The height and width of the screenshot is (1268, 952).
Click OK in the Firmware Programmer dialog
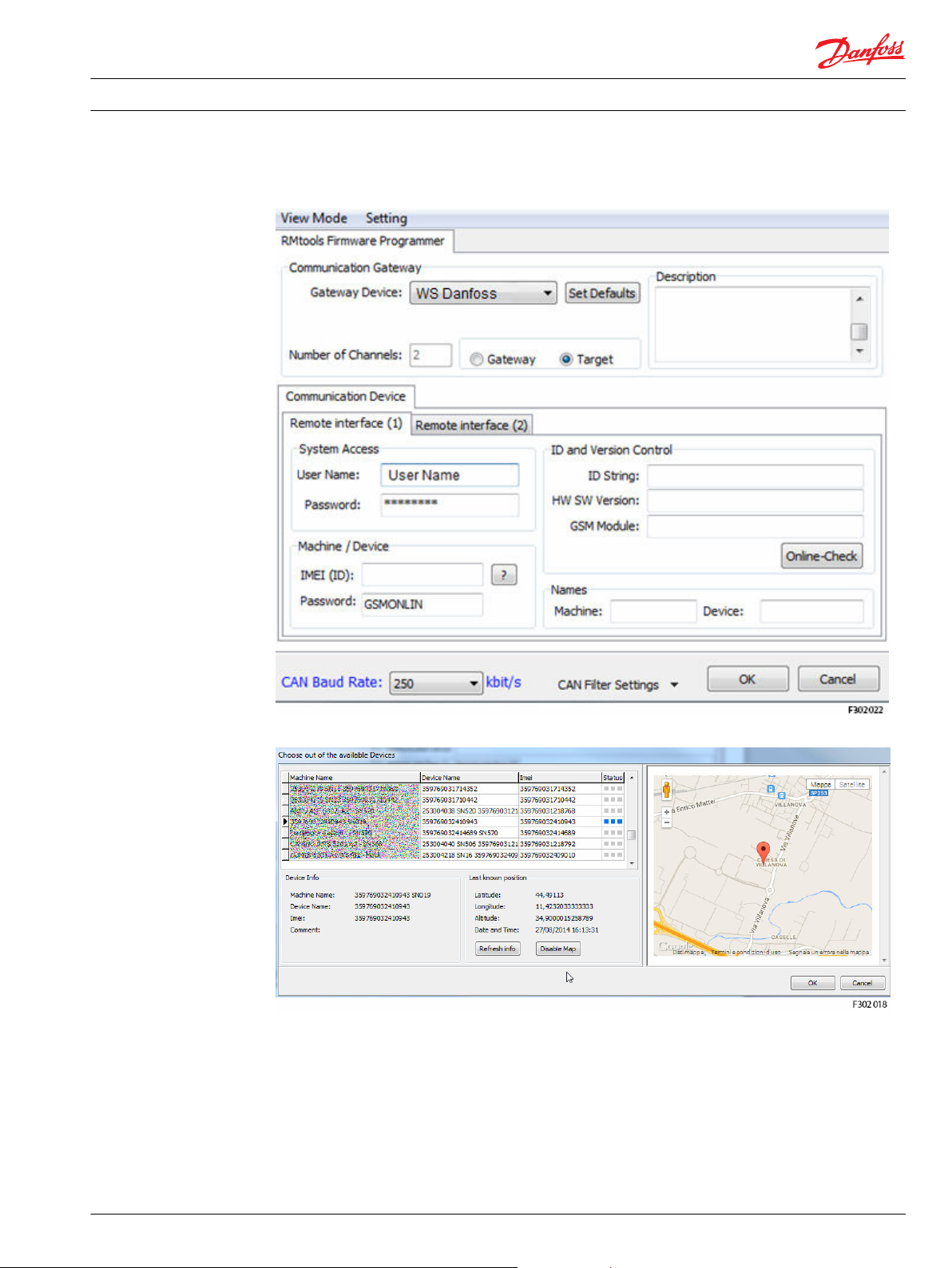point(748,680)
